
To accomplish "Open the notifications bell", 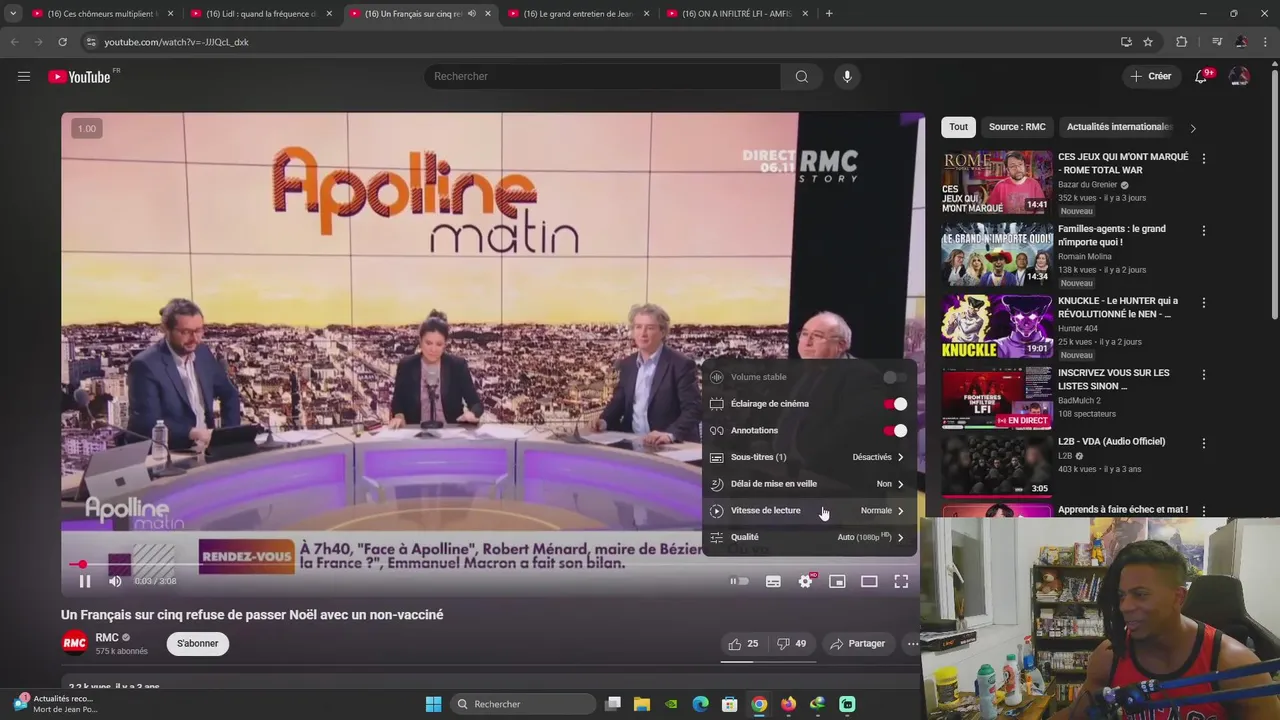I will point(1202,76).
